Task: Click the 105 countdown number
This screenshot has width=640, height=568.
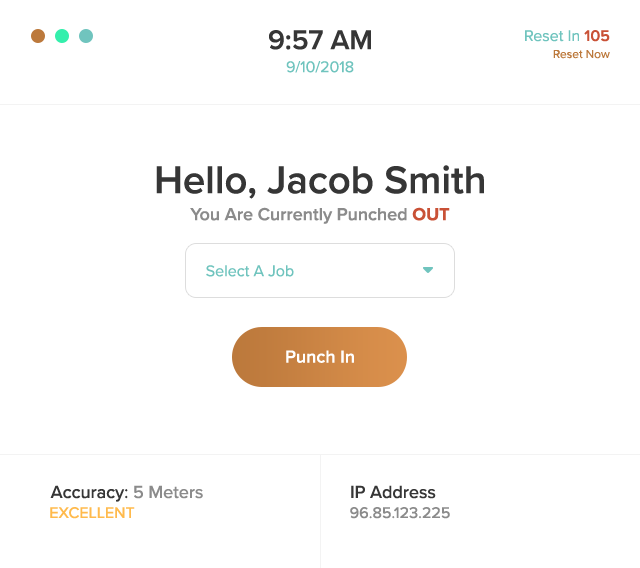Action: click(597, 36)
